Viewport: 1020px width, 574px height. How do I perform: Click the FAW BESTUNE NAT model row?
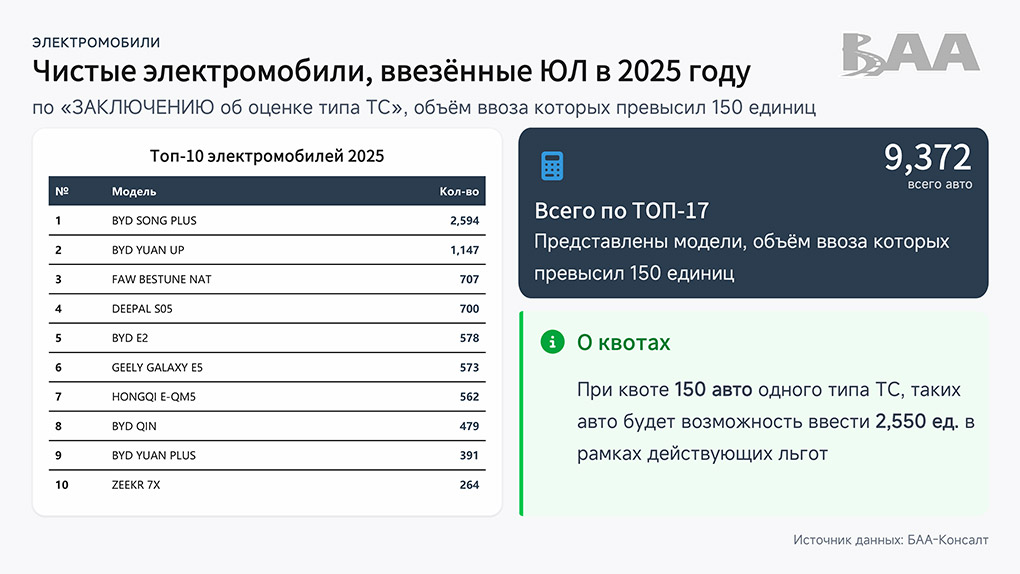tap(266, 279)
